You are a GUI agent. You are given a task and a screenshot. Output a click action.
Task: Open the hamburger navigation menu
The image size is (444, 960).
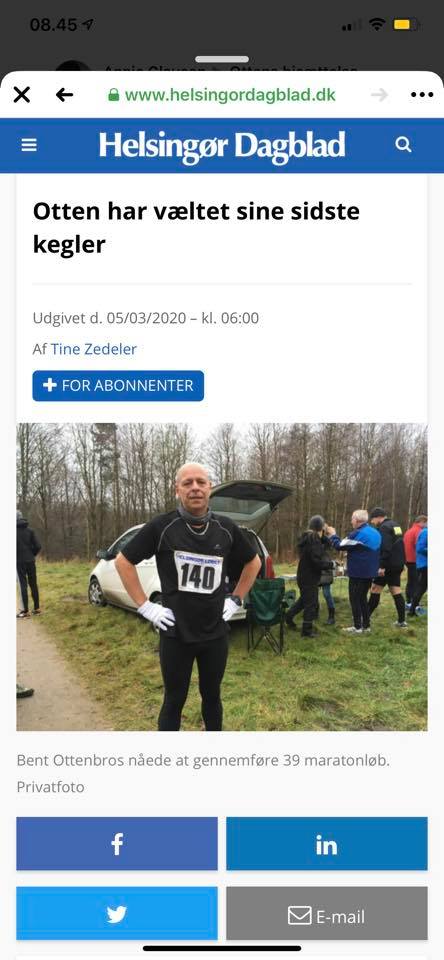(x=29, y=145)
